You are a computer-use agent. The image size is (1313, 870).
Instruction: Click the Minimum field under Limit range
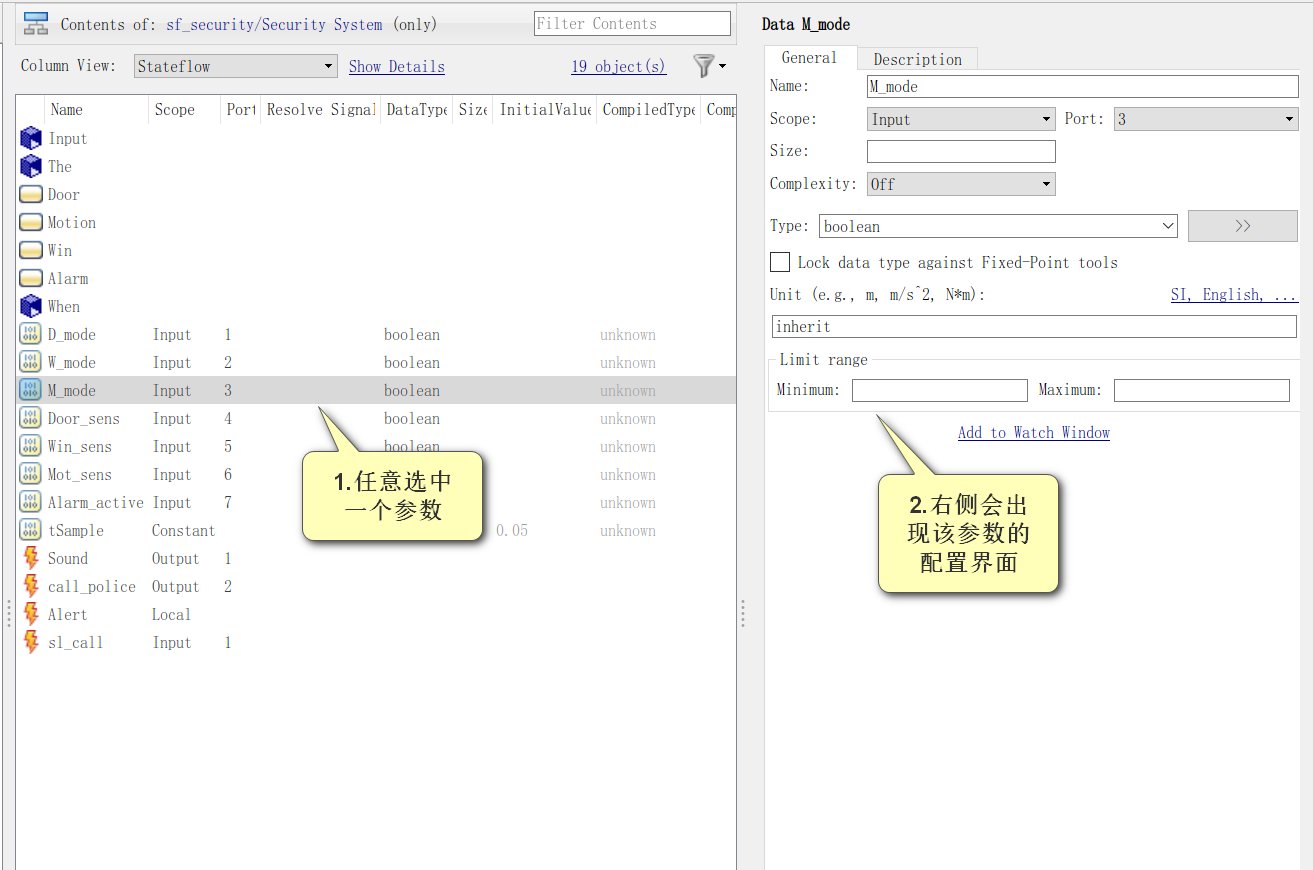(939, 390)
